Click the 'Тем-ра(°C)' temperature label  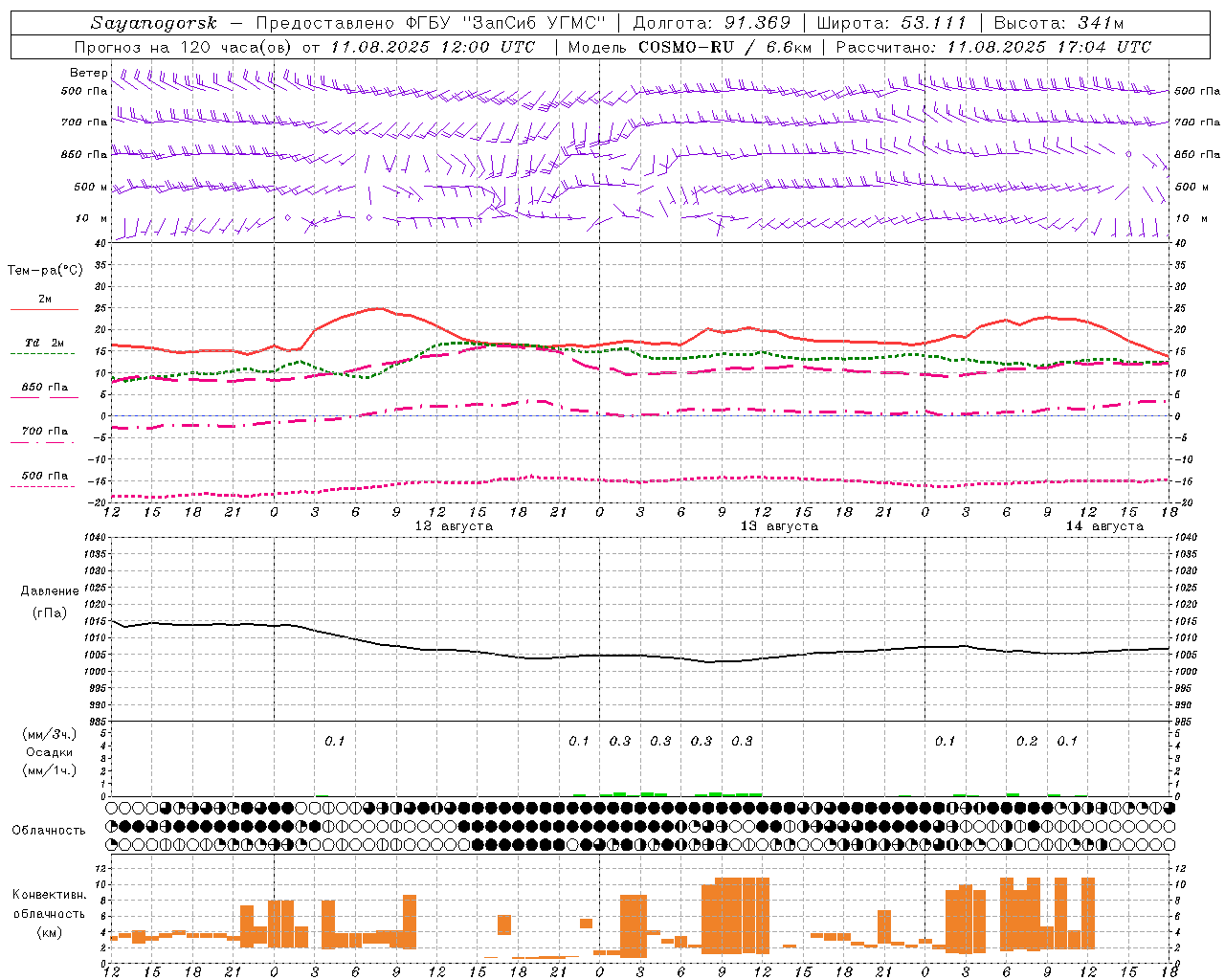click(x=45, y=271)
